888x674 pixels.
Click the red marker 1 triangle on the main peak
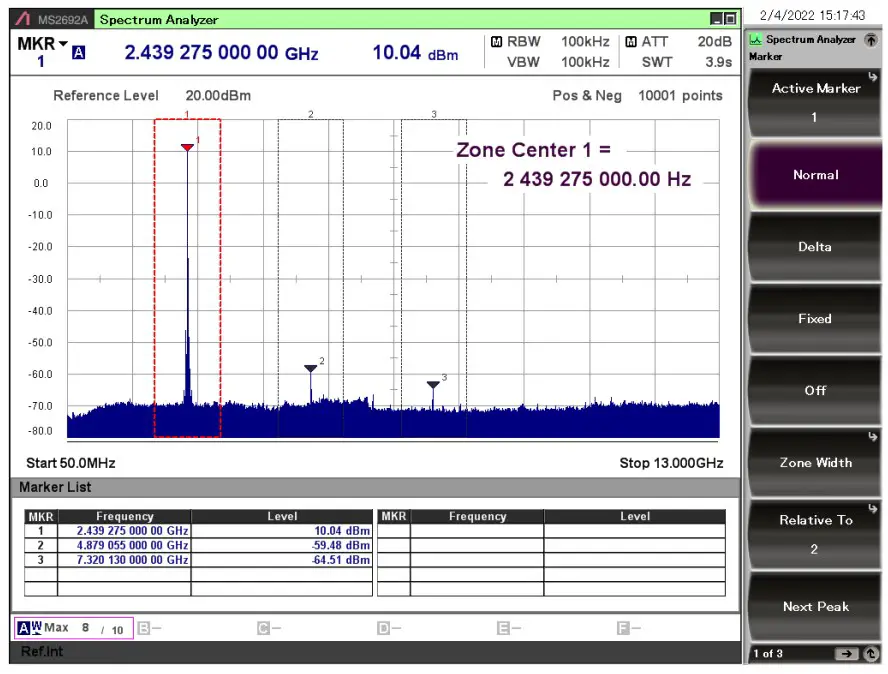[x=186, y=145]
